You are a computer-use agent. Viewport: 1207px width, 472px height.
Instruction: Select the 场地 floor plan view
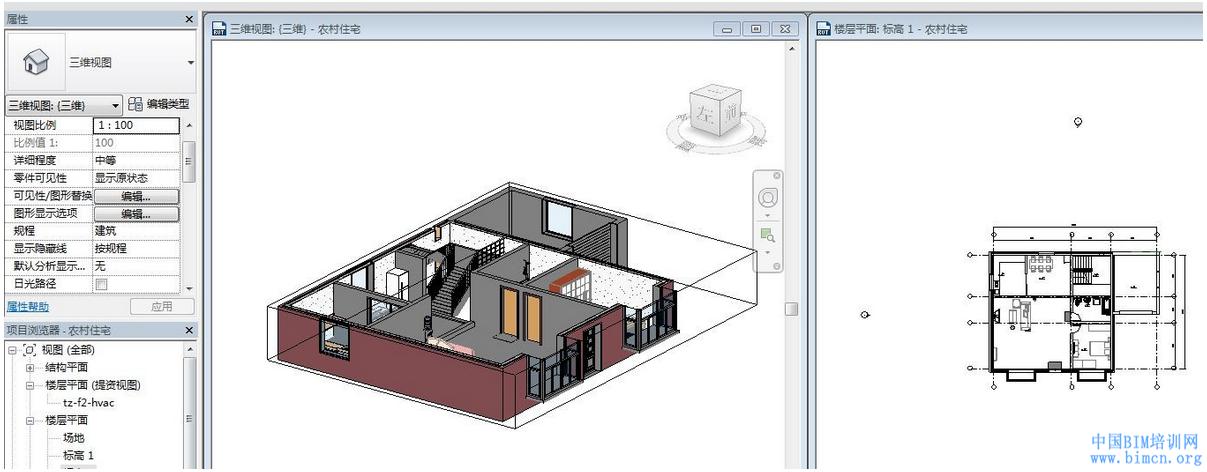(x=73, y=437)
